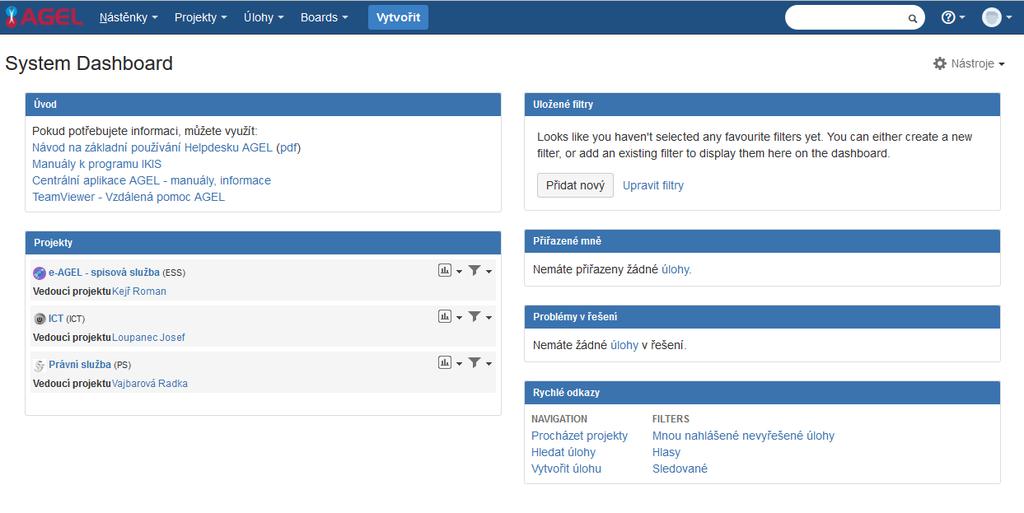
Task: Open filter funnel icon for ICT project
Action: coord(475,317)
